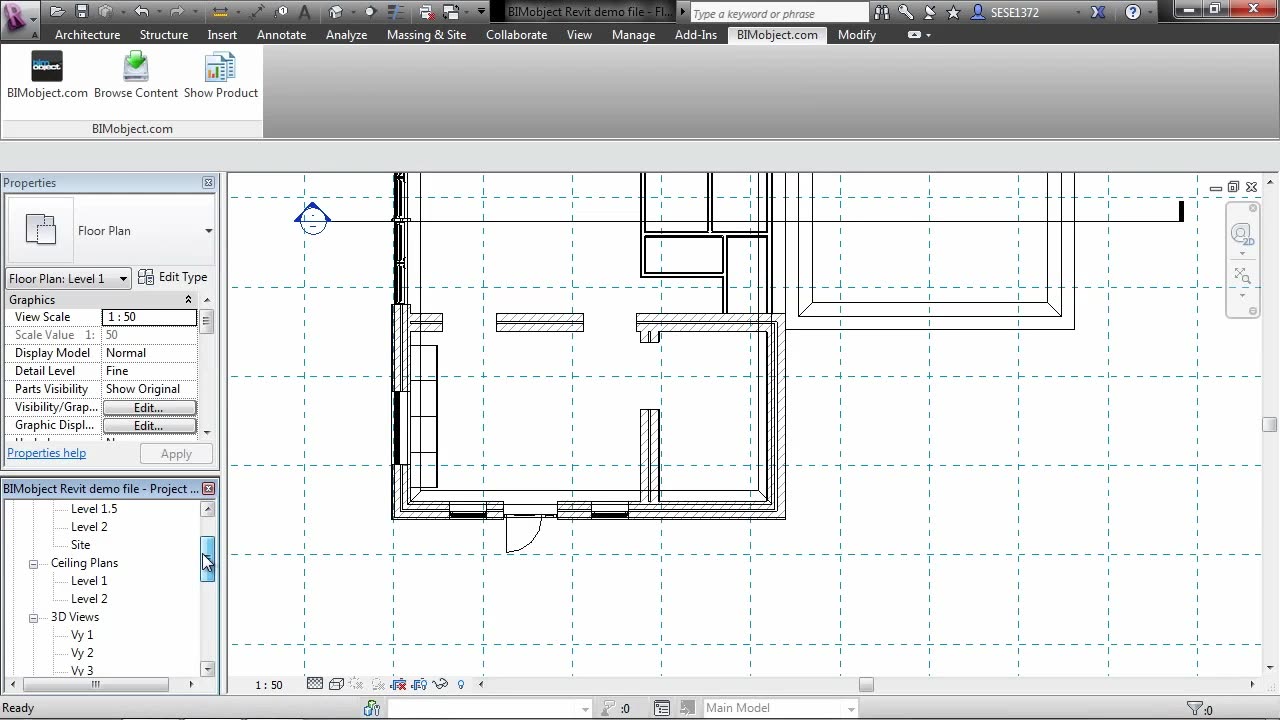Open the Annotate ribbon tab
The width and height of the screenshot is (1280, 720).
(282, 34)
